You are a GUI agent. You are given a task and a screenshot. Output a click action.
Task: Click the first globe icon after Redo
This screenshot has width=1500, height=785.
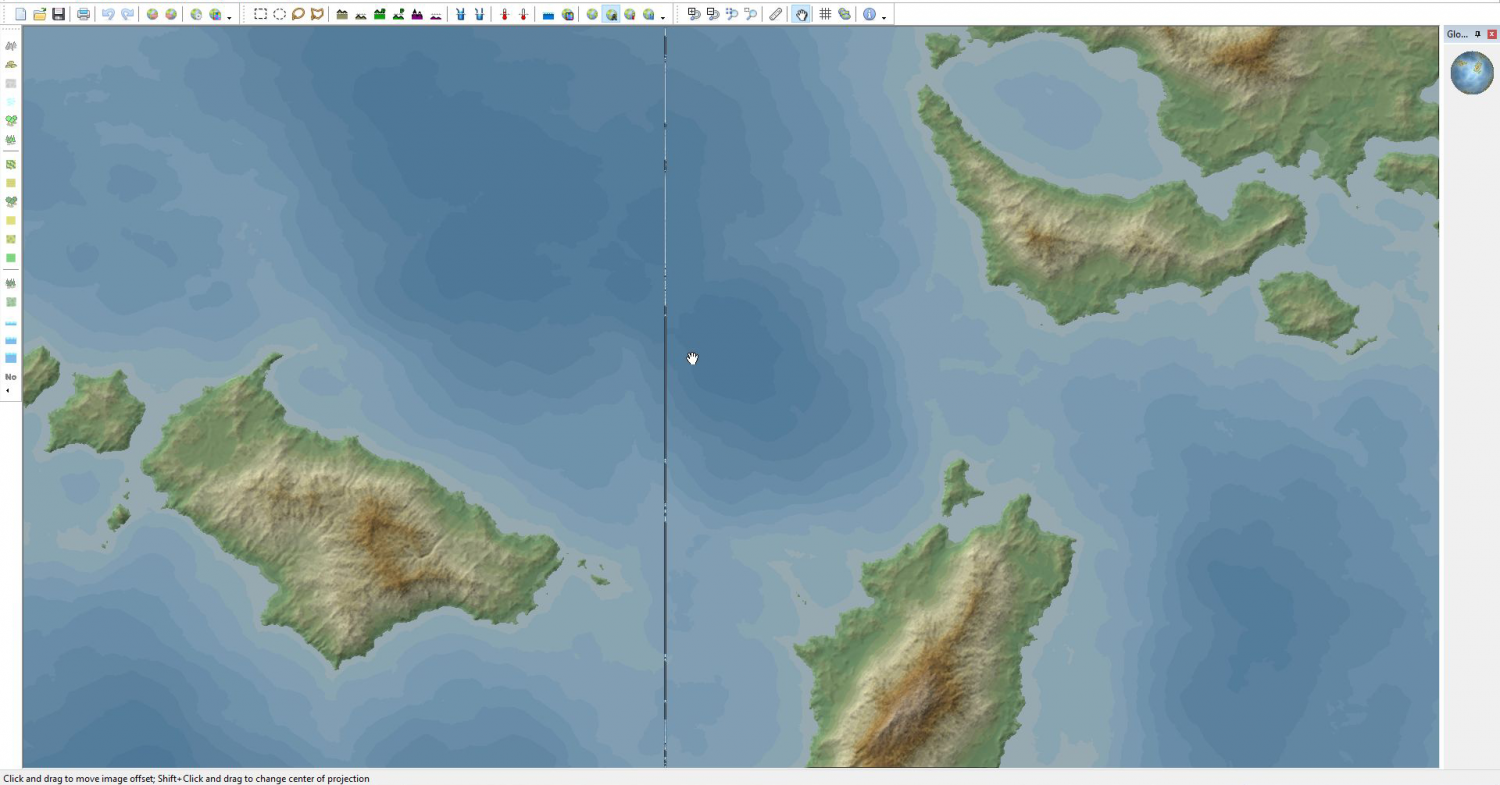coord(152,14)
